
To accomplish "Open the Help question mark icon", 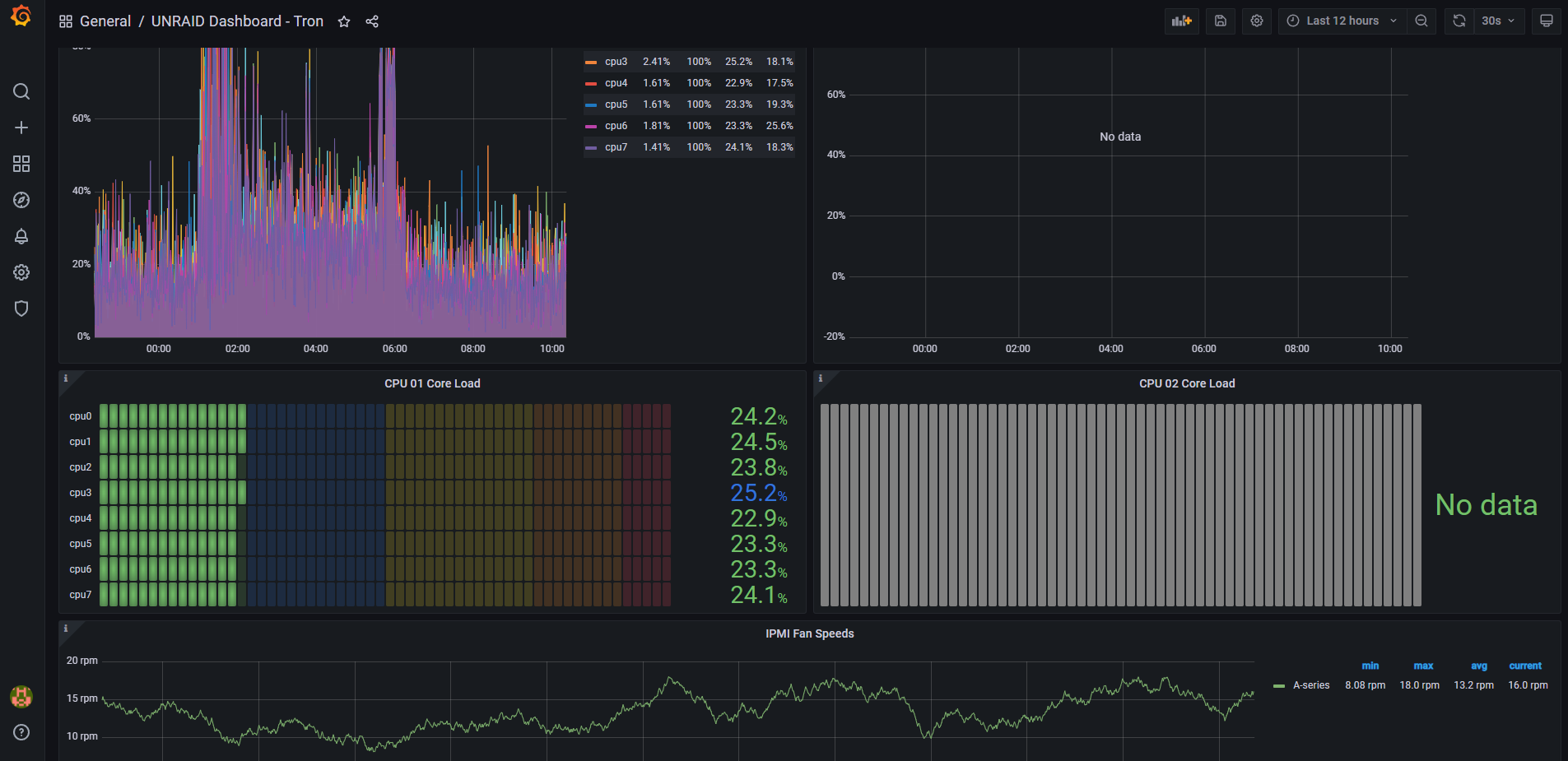I will [21, 732].
